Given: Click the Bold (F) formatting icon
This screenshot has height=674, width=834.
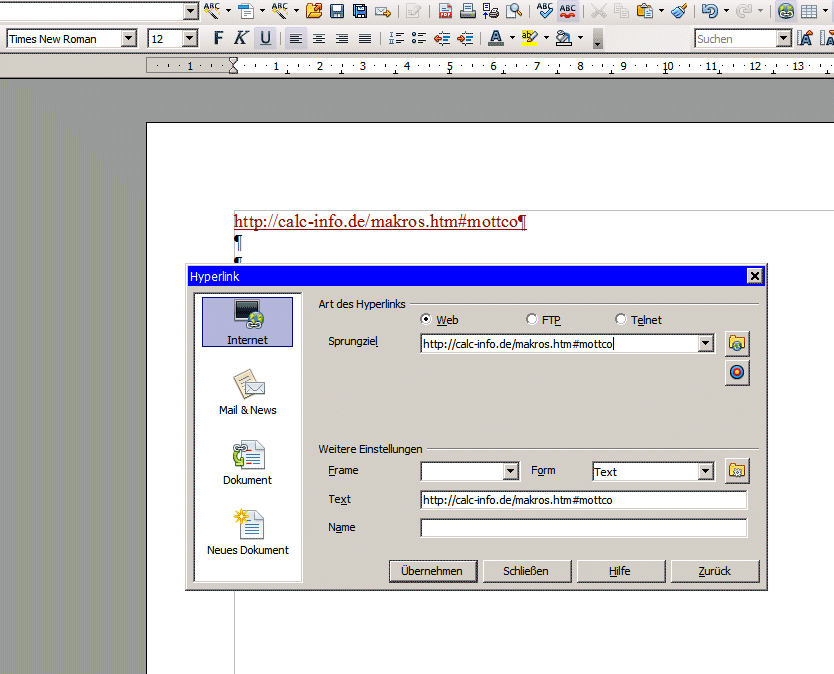Looking at the screenshot, I should pyautogui.click(x=219, y=39).
